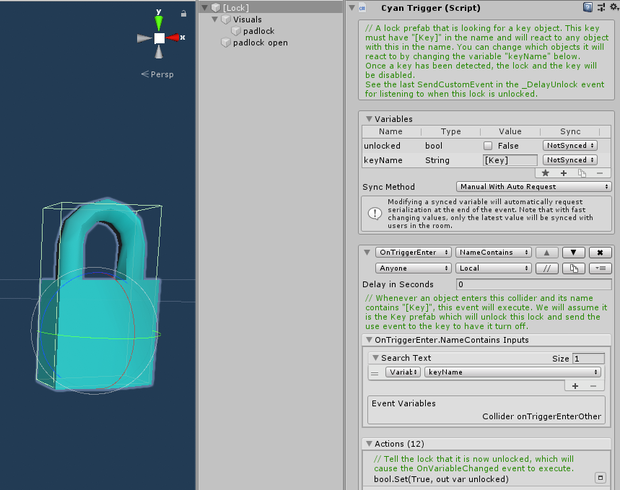Toggle the event comment slashes button
620x490 pixels.
[x=547, y=268]
